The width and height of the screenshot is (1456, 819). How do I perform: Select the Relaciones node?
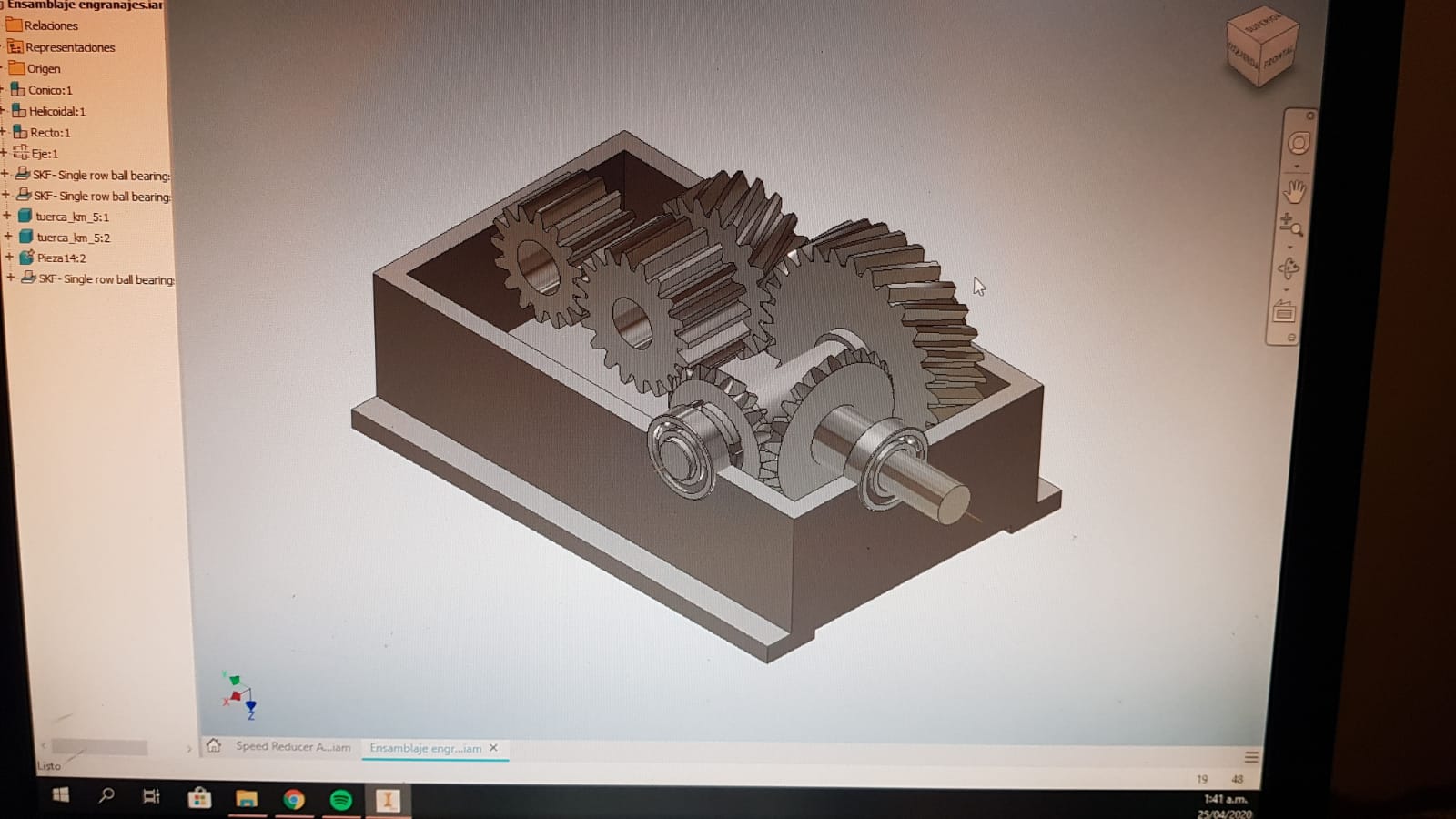pos(51,25)
